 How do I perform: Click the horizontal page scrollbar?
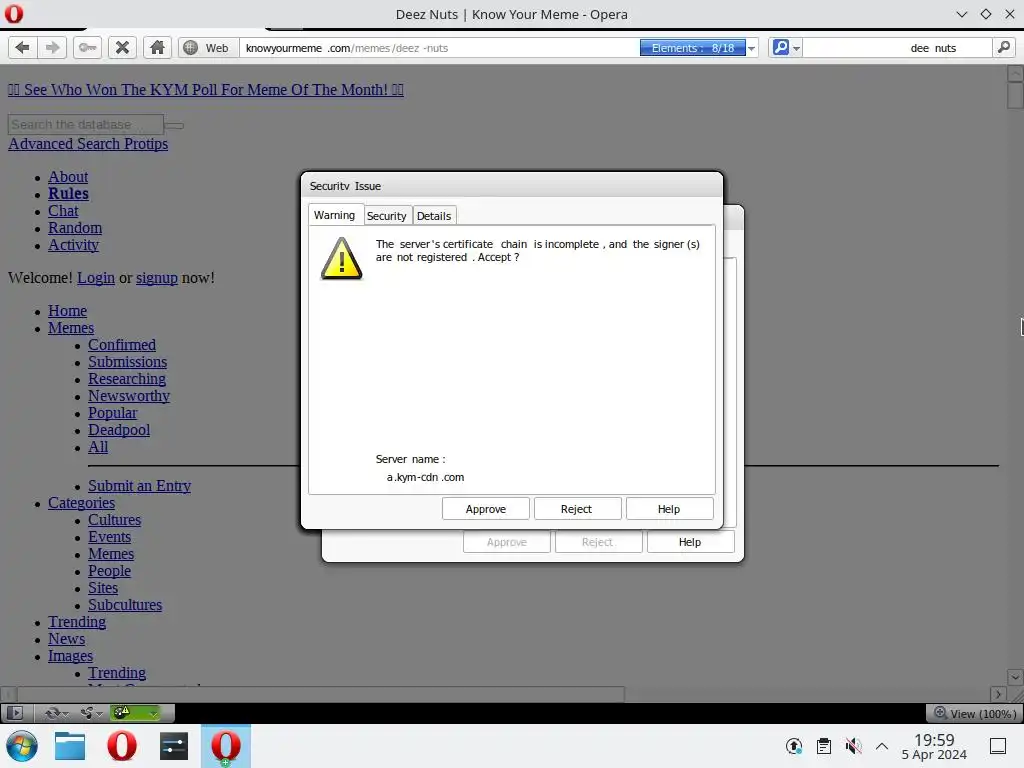(320, 694)
